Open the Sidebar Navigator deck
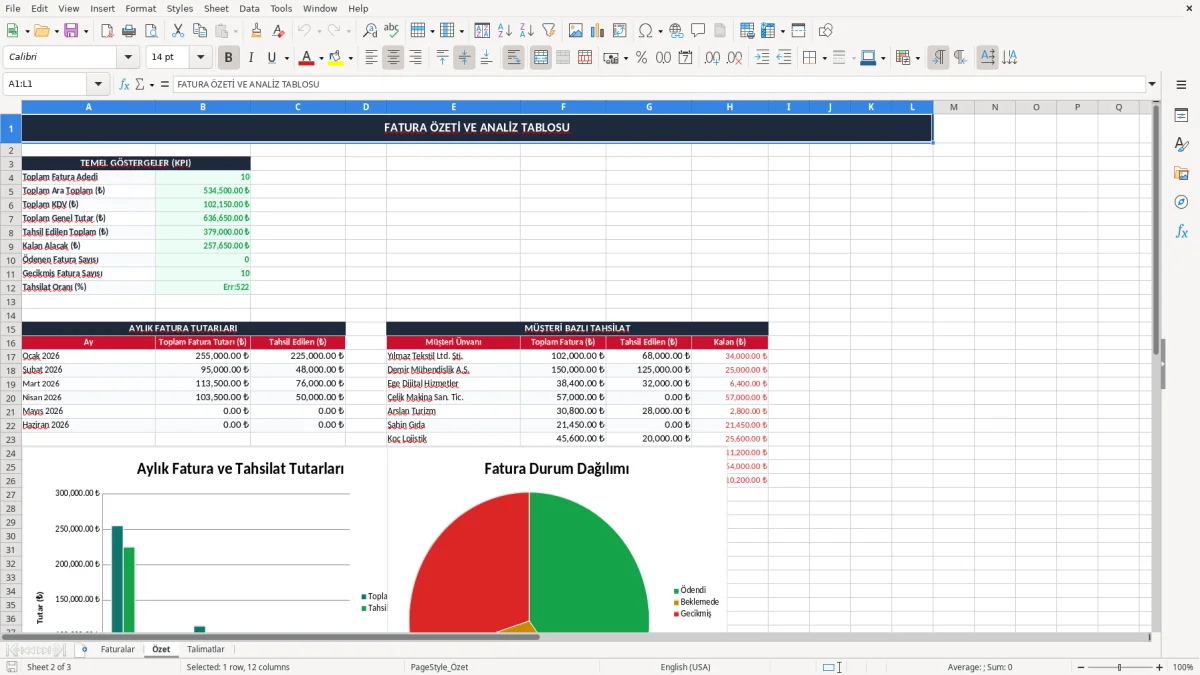The width and height of the screenshot is (1200, 675). 1181,203
